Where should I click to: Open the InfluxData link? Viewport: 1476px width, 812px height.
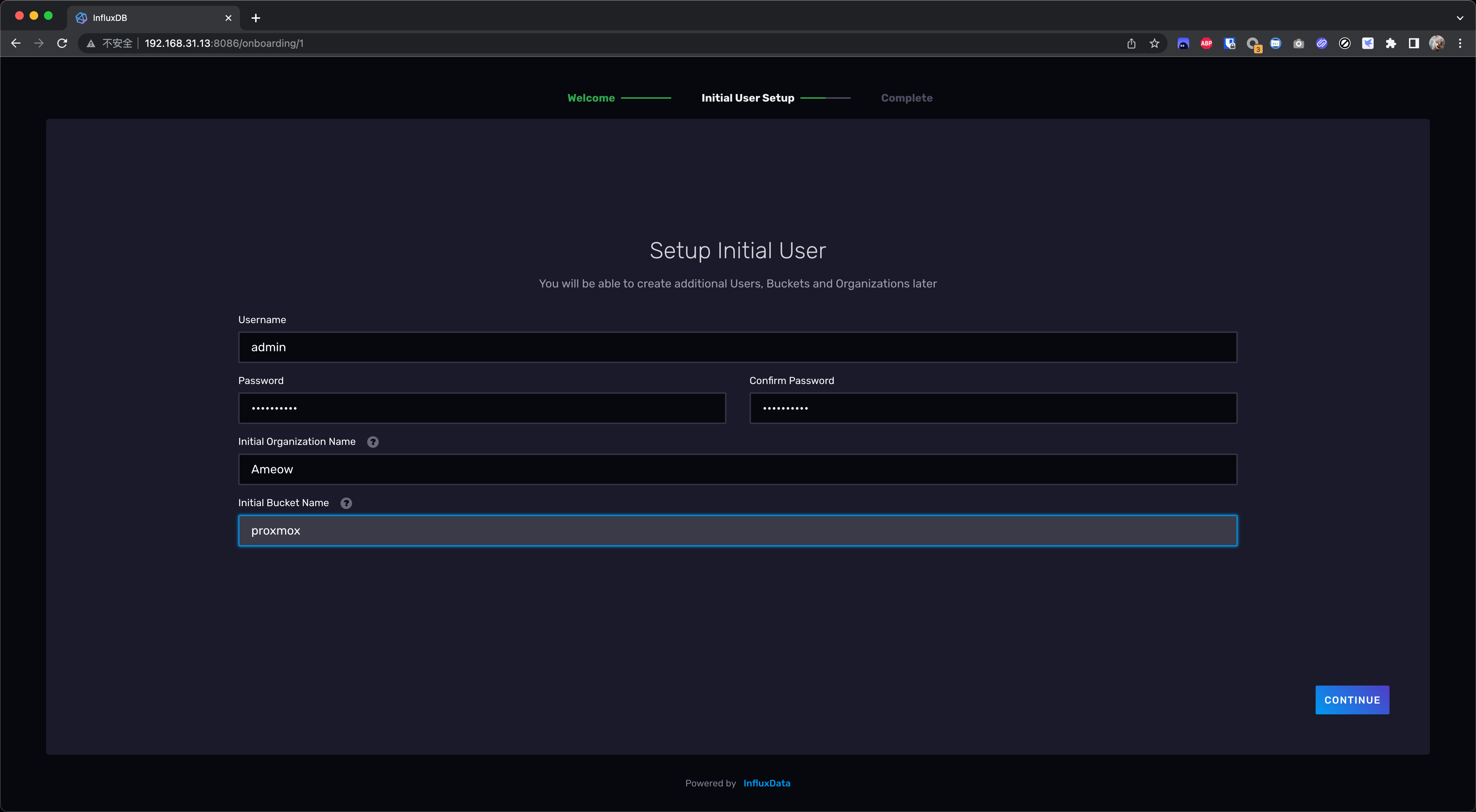pos(766,783)
